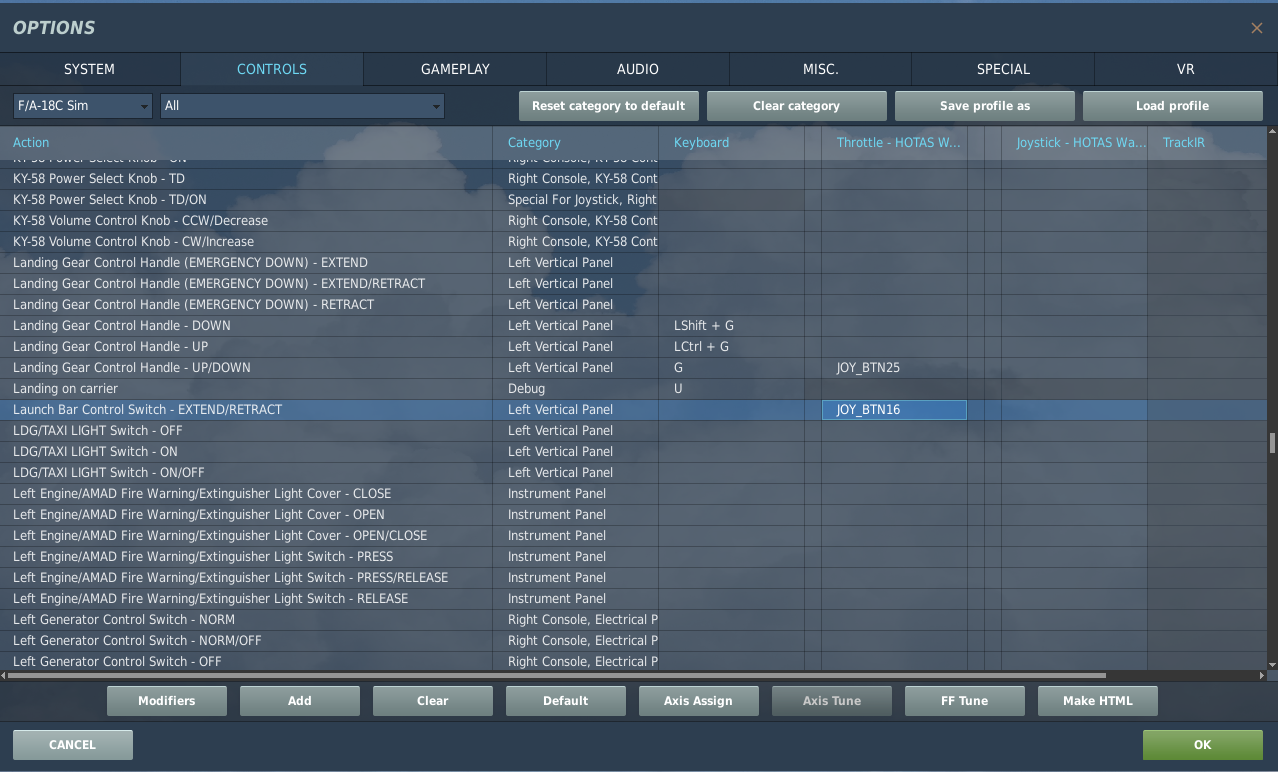Select Left Generator Control Switch - NORM/OFF row
1278x772 pixels.
[633, 641]
